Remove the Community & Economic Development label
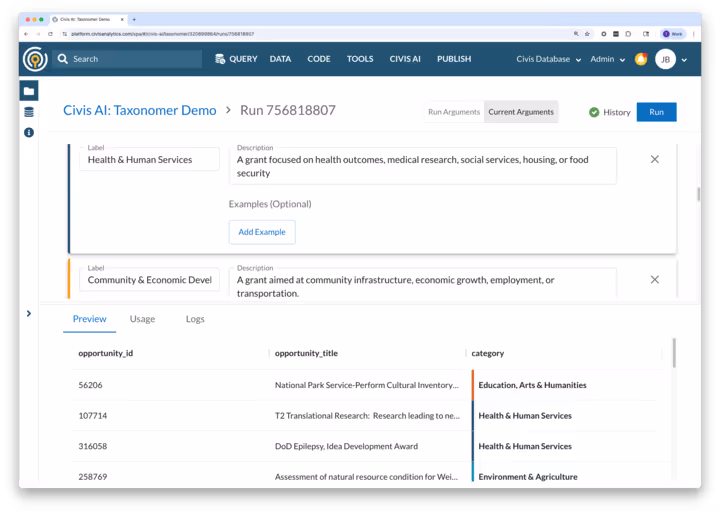The image size is (720, 513). (655, 280)
